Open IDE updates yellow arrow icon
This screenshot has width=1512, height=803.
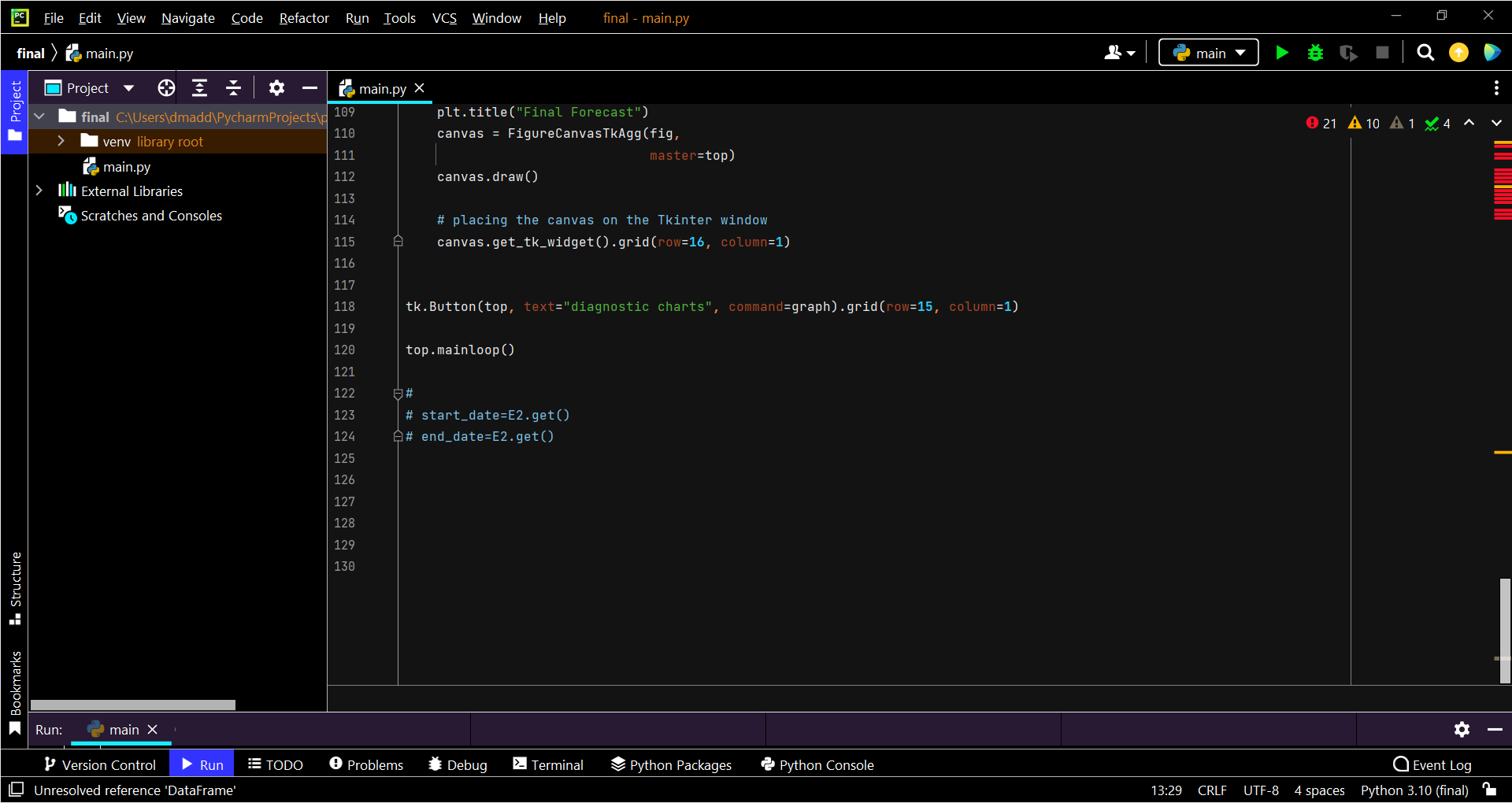(x=1458, y=53)
